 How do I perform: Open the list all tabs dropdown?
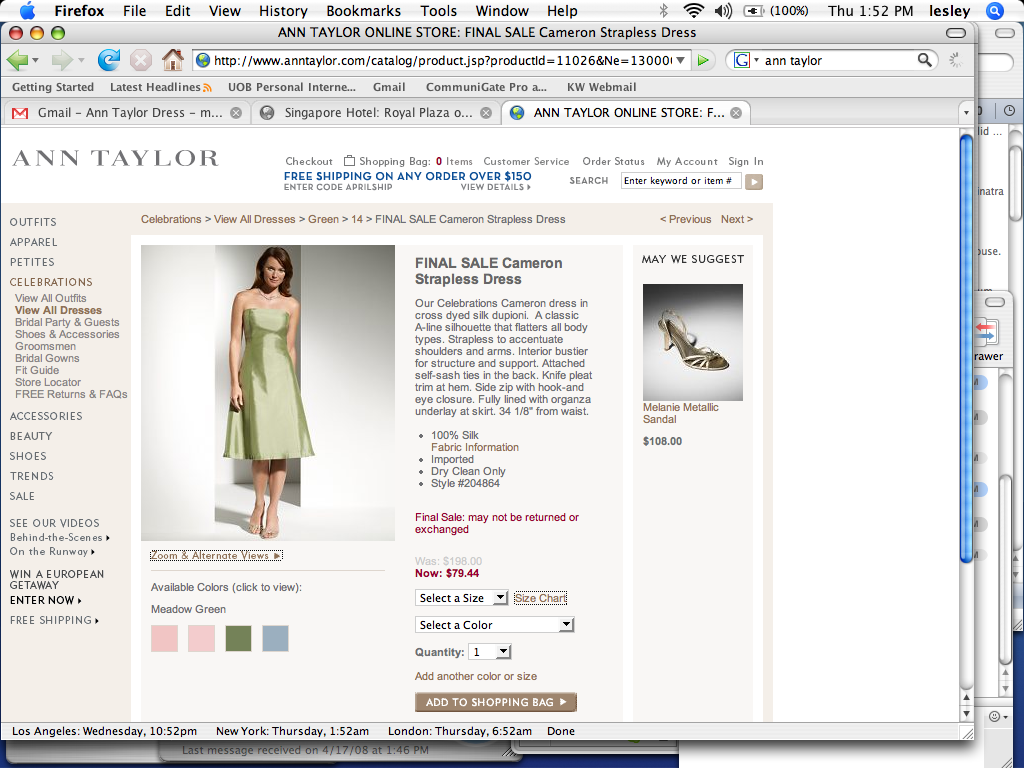click(x=967, y=113)
